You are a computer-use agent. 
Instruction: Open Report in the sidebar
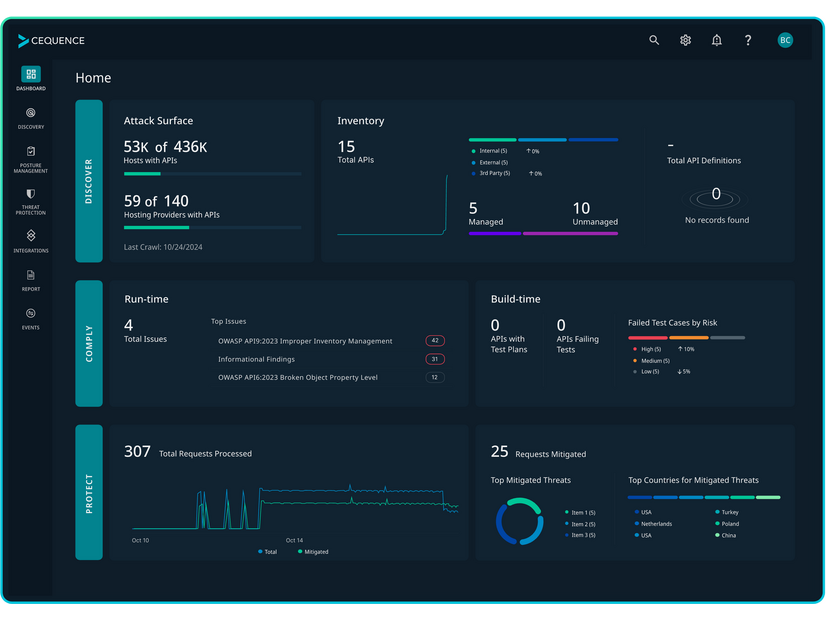(x=31, y=280)
